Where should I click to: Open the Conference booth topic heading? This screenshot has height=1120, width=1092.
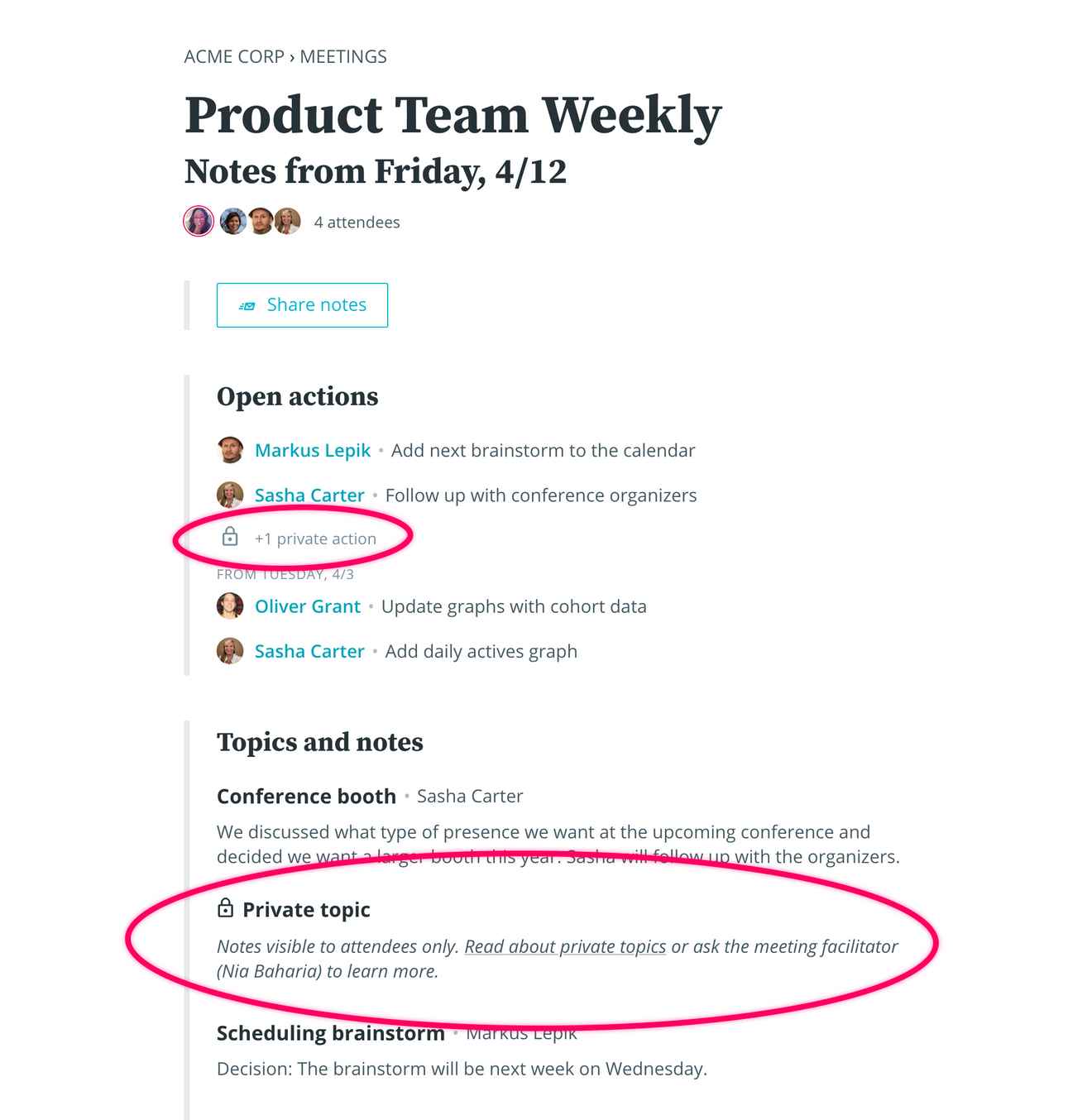306,797
